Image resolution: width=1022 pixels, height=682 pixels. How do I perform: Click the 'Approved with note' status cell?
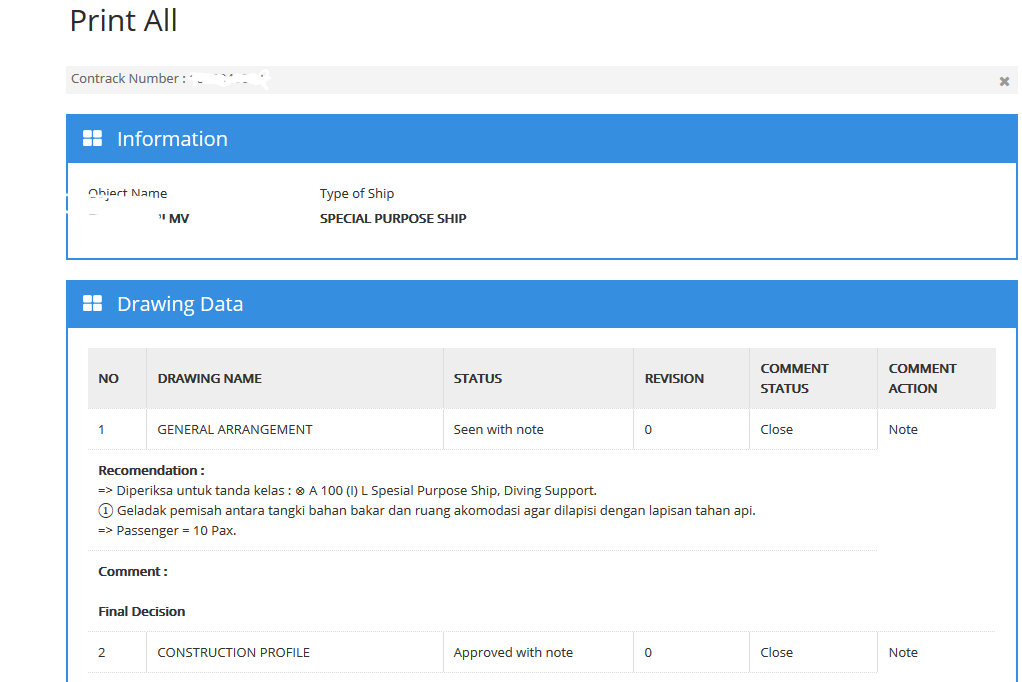[x=513, y=653]
